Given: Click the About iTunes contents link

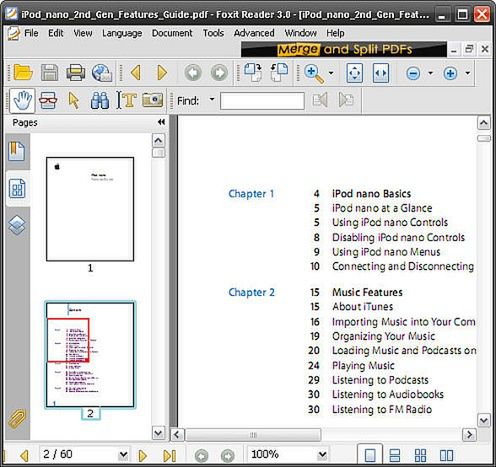Looking at the screenshot, I should (x=363, y=307).
